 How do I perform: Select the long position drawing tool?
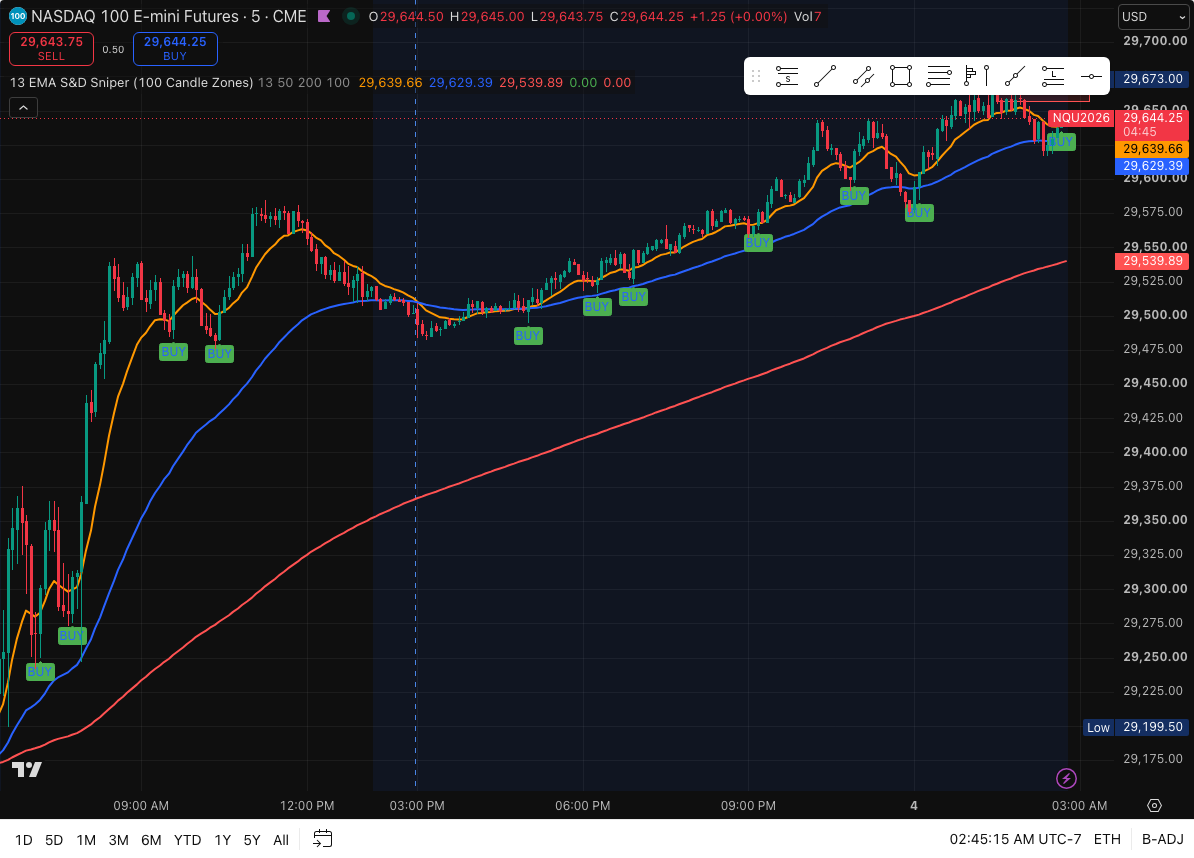point(1053,76)
